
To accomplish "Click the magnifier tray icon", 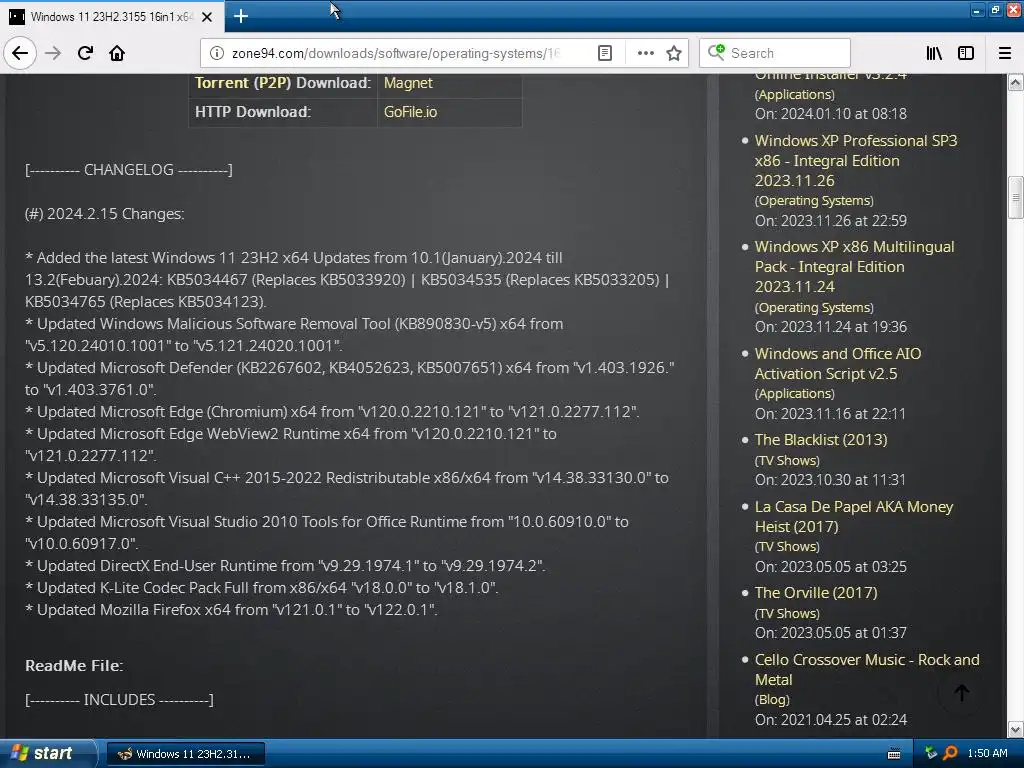I will point(950,753).
